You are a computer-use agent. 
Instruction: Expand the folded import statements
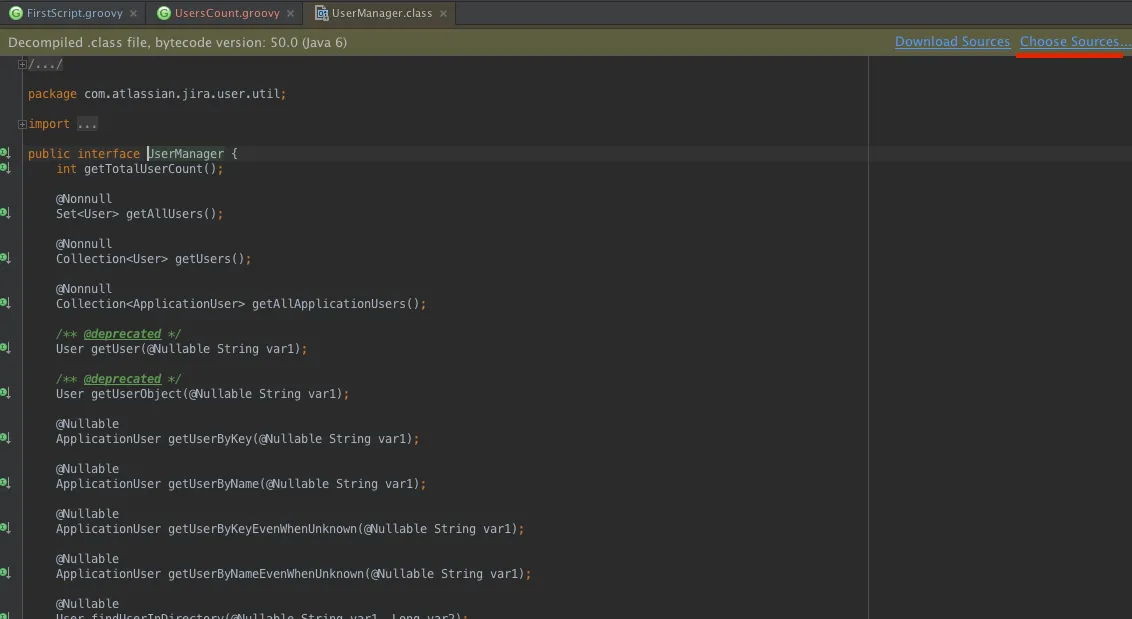(x=22, y=124)
